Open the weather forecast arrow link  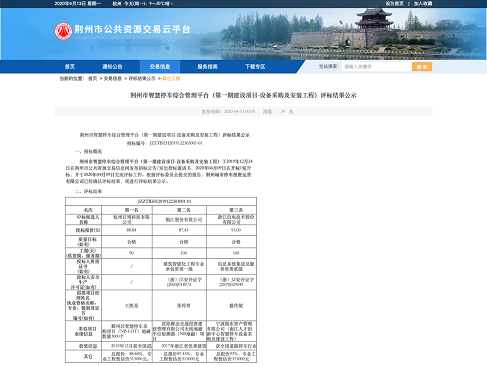[172, 4]
